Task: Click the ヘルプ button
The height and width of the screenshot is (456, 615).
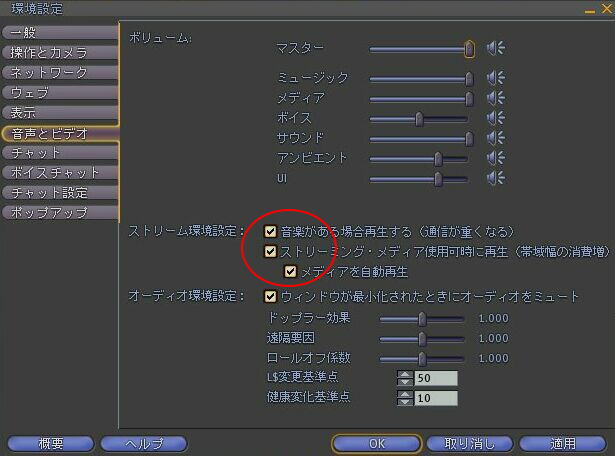Action: pos(144,444)
